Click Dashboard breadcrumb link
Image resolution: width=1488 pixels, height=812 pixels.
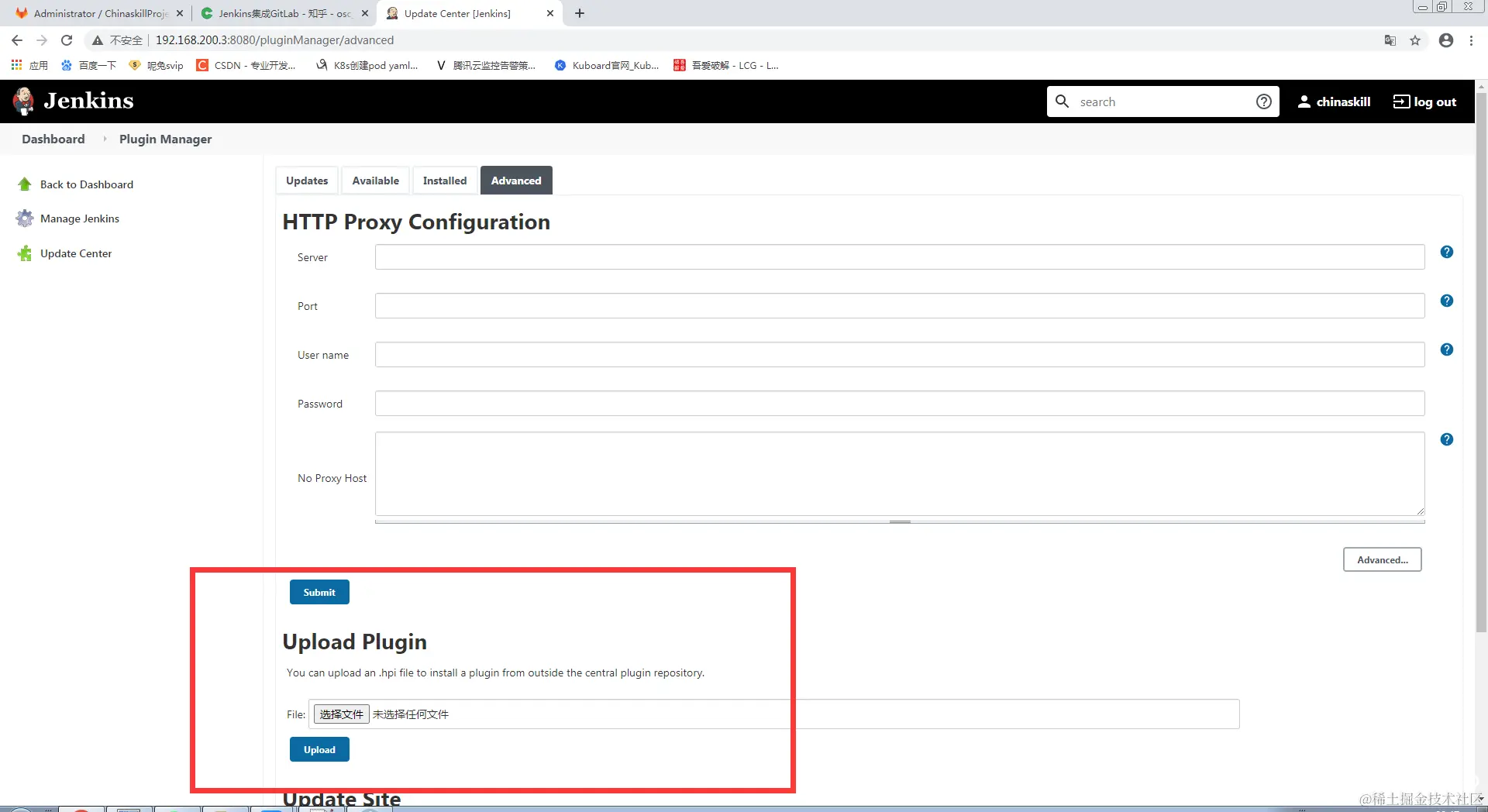pyautogui.click(x=53, y=139)
